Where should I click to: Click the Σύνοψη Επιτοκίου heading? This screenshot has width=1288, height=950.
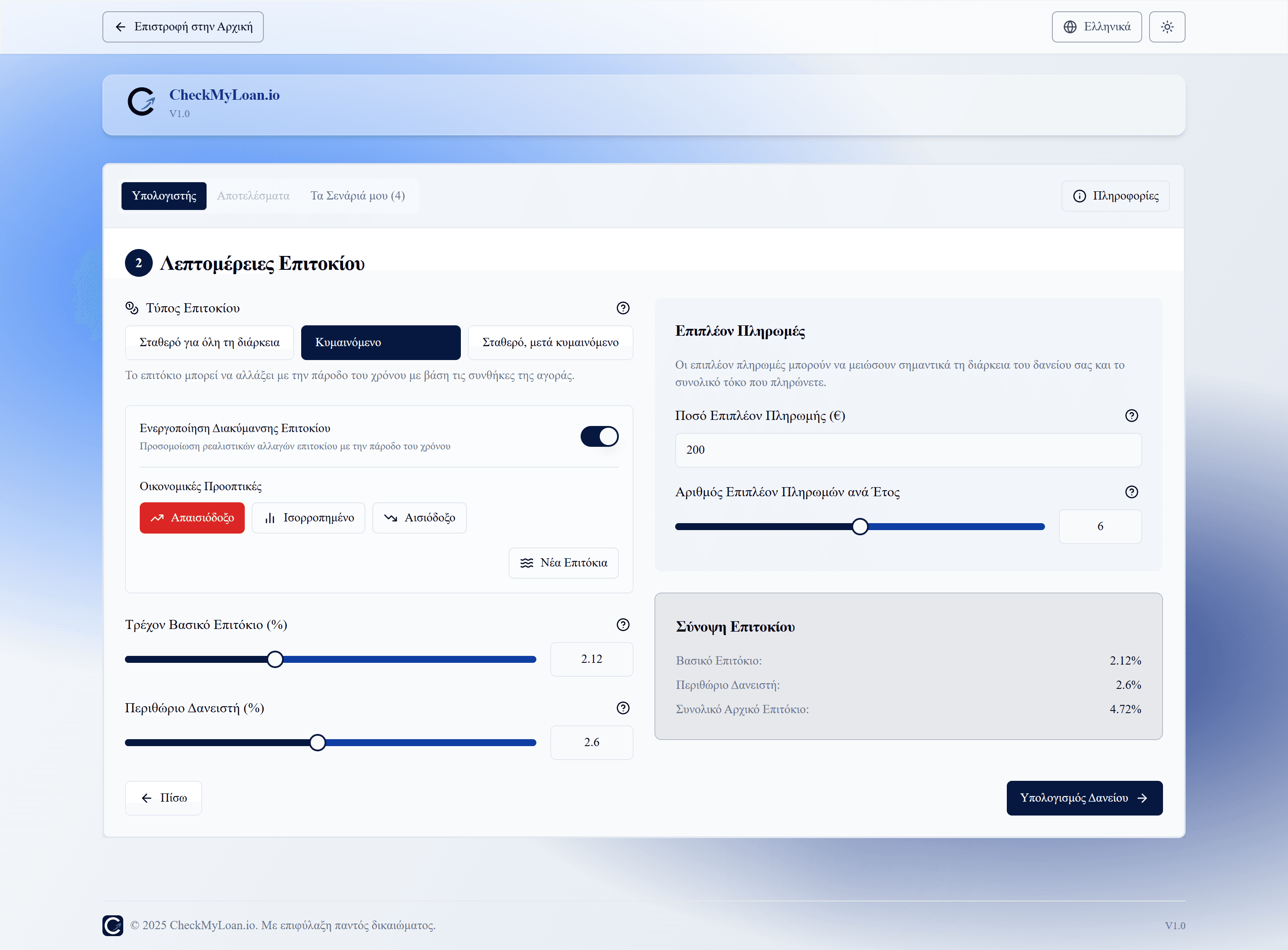click(735, 627)
